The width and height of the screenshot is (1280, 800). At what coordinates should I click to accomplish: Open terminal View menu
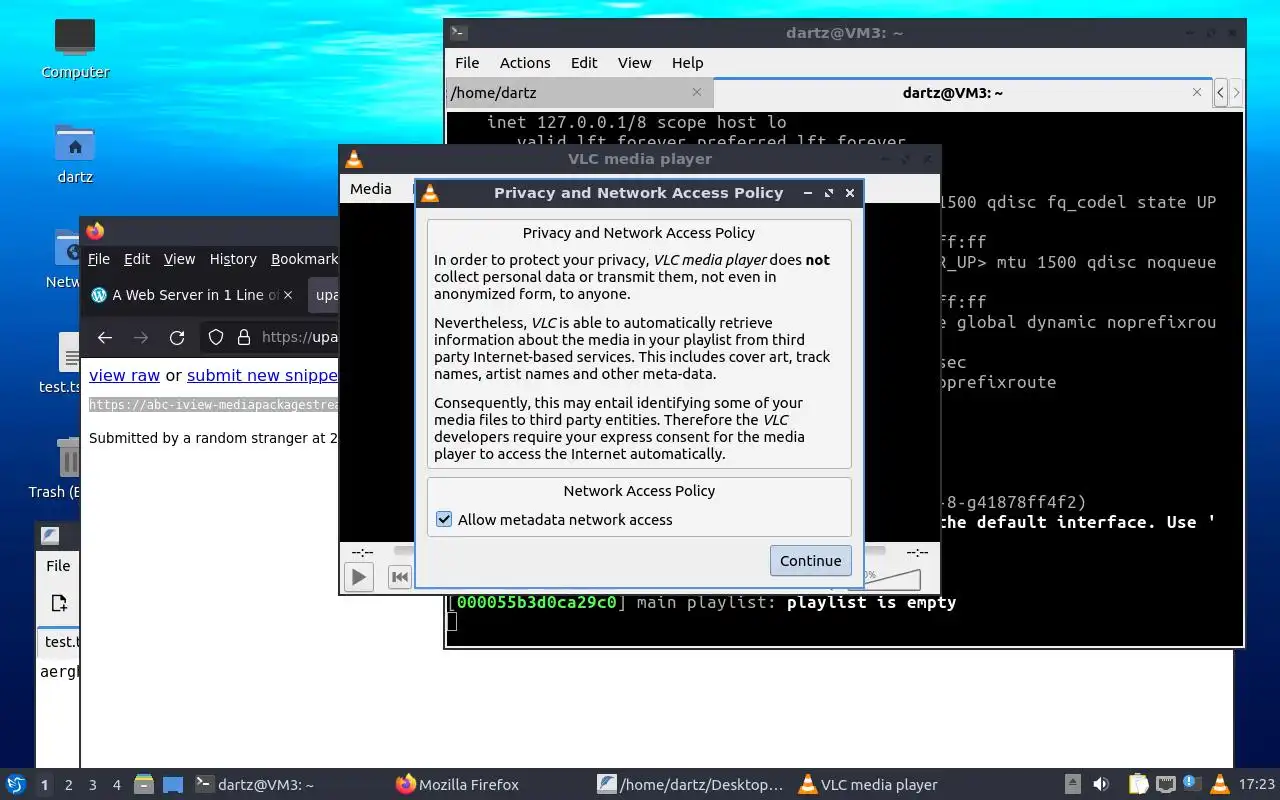coord(634,62)
